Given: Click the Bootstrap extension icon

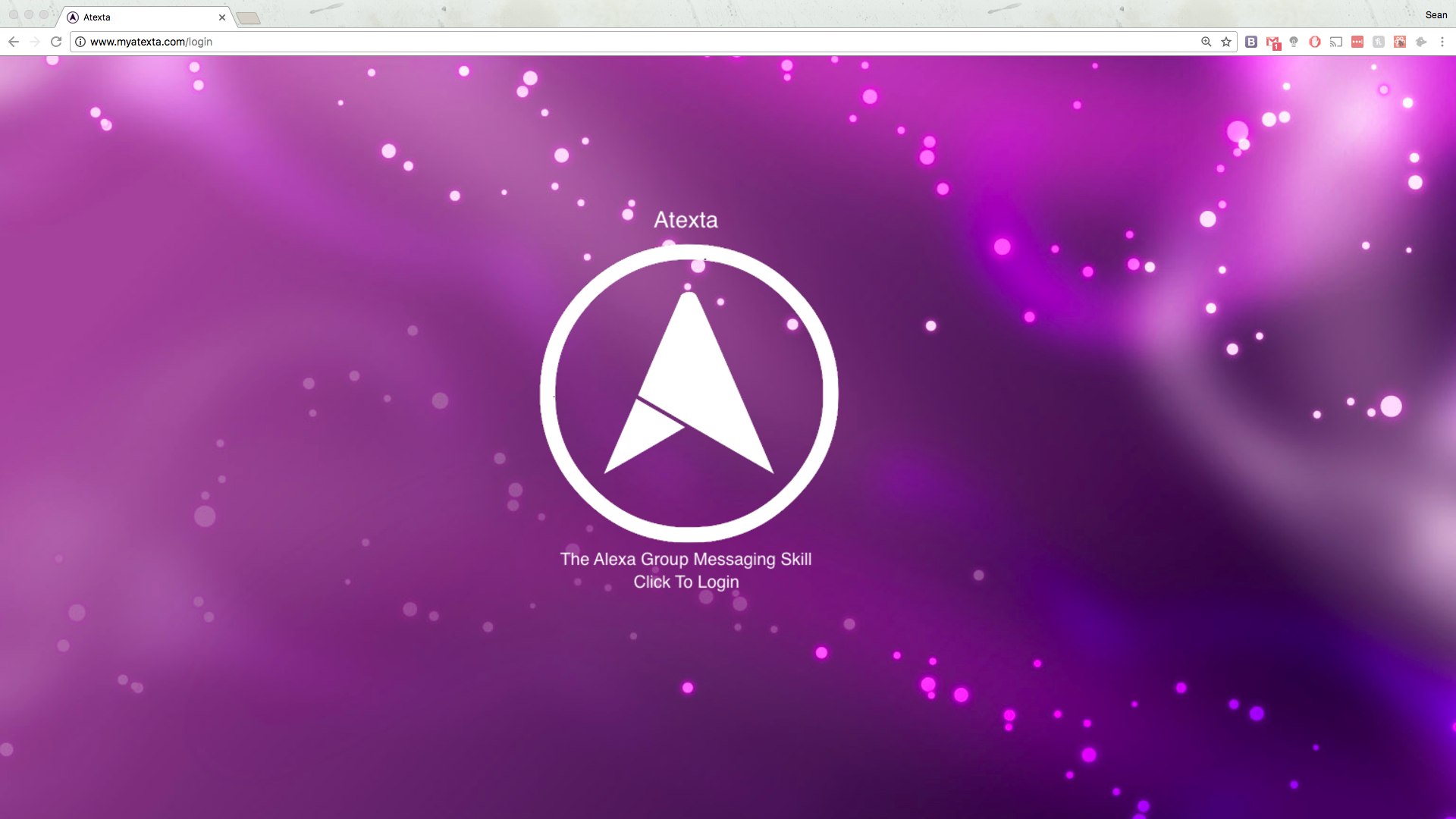Looking at the screenshot, I should [1251, 42].
